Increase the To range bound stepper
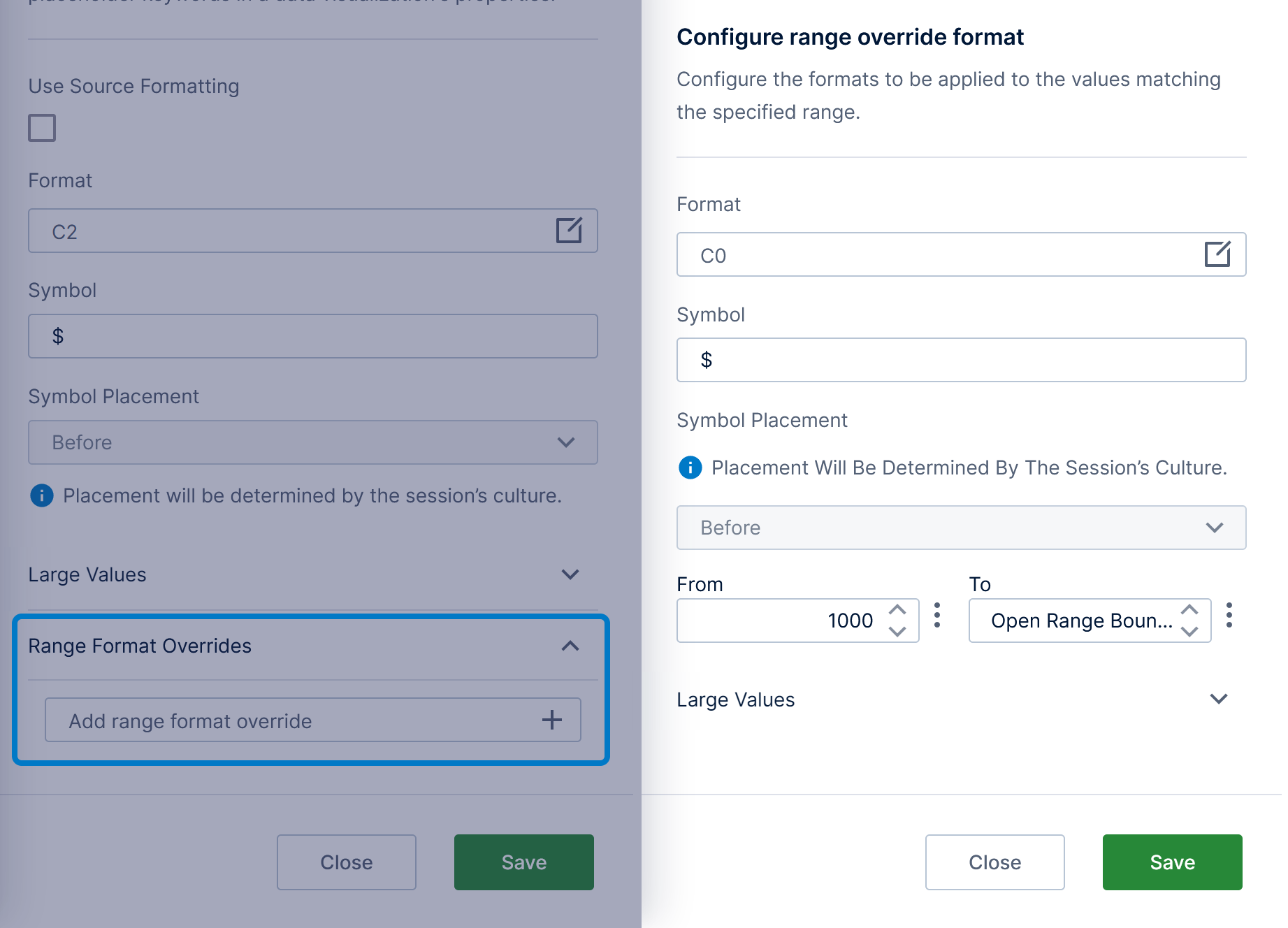Image resolution: width=1288 pixels, height=928 pixels. tap(1189, 610)
